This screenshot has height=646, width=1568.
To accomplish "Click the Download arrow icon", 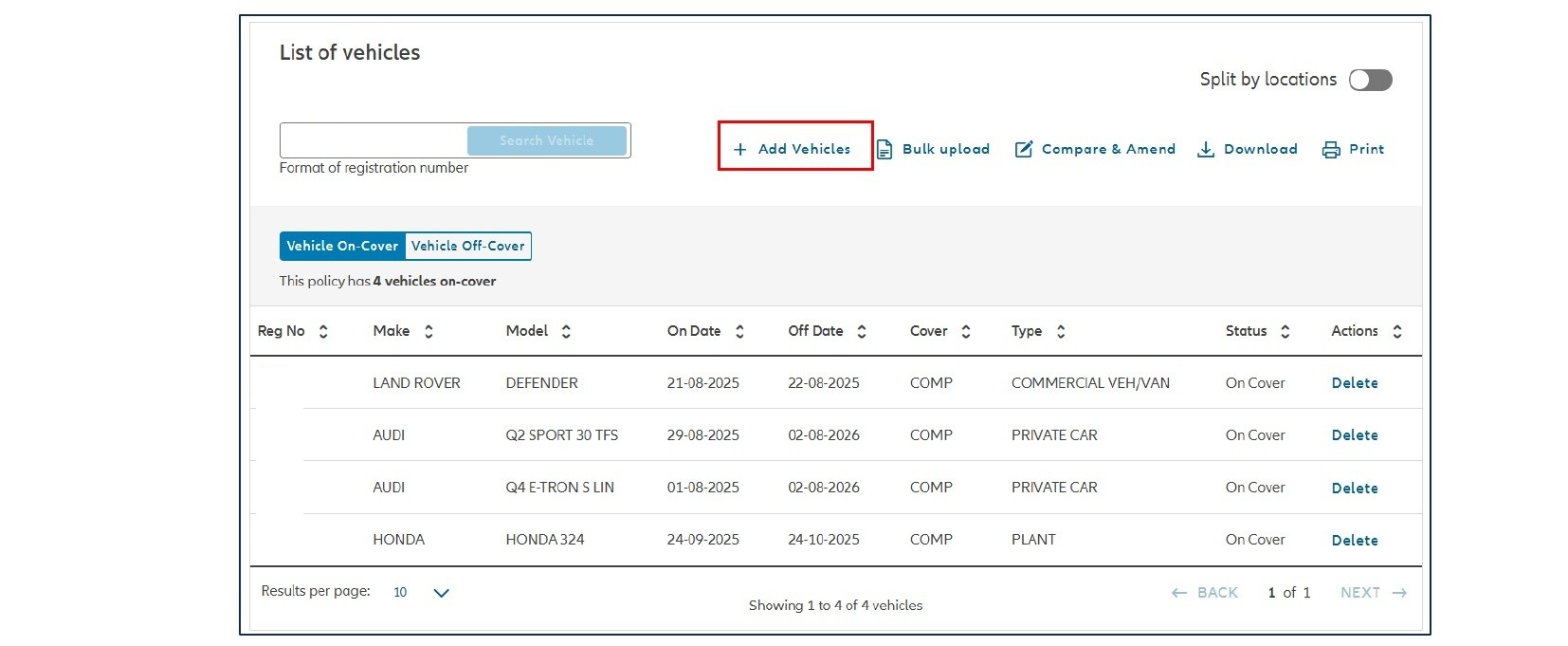I will [1206, 149].
